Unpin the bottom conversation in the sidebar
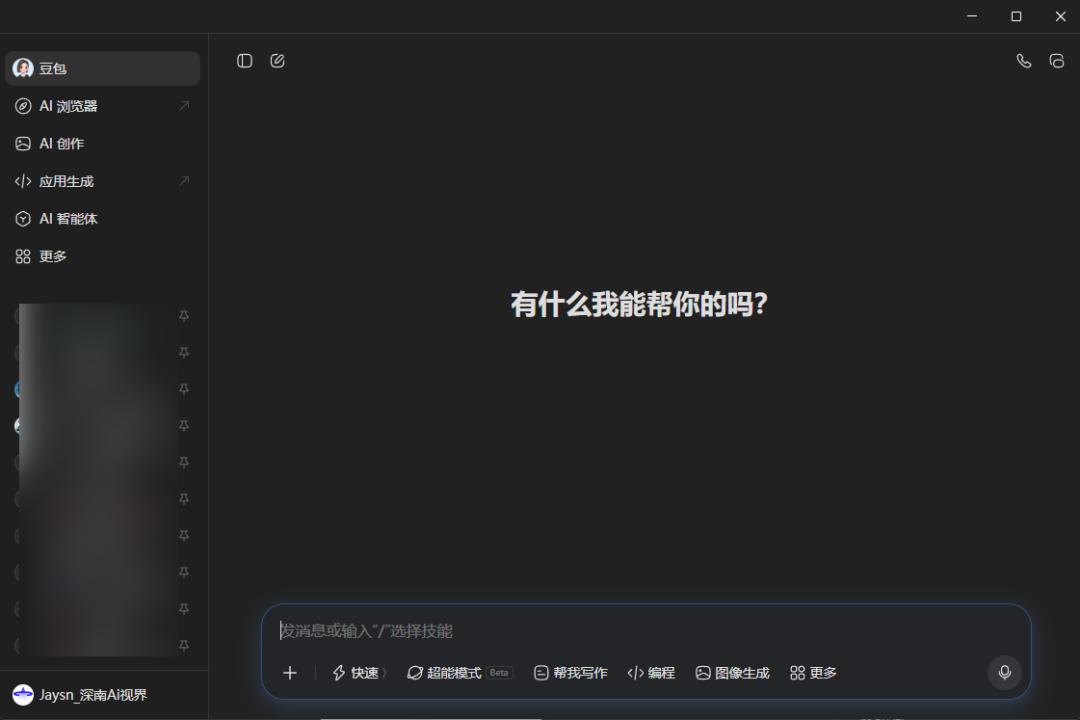This screenshot has width=1080, height=720. pos(184,647)
